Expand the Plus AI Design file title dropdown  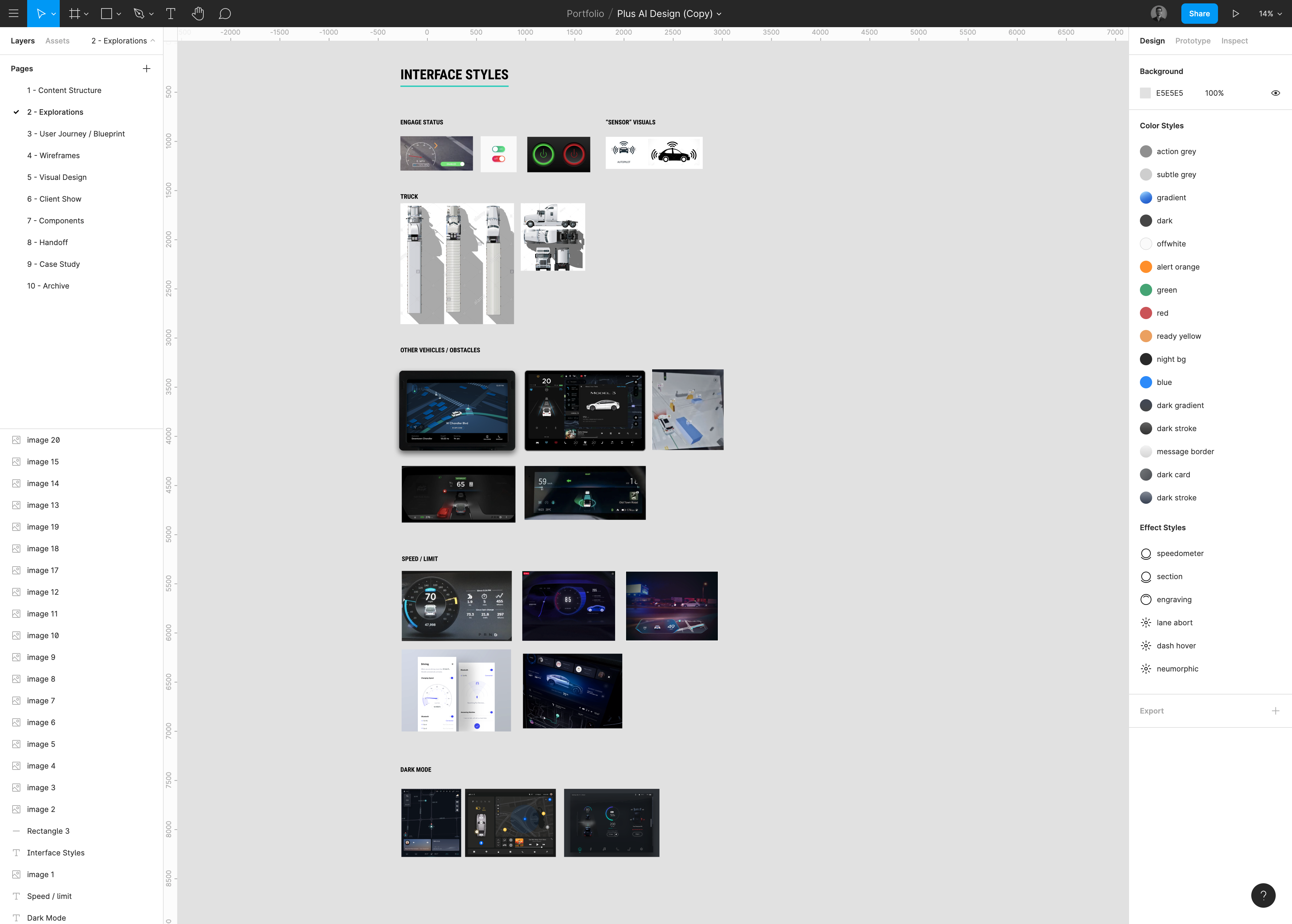tap(719, 14)
